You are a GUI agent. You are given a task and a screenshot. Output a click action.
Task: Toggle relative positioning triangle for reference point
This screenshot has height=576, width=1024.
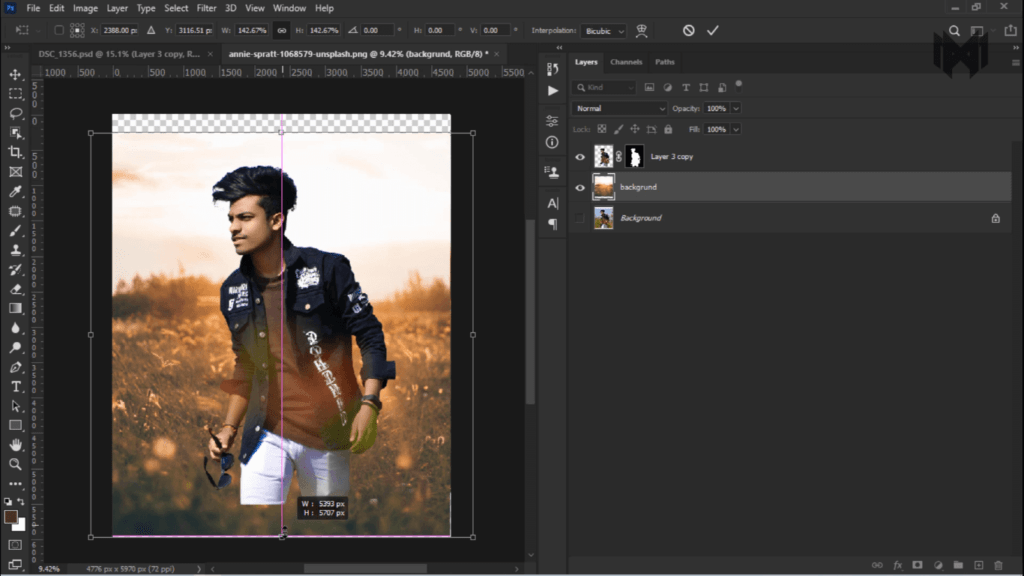click(151, 30)
